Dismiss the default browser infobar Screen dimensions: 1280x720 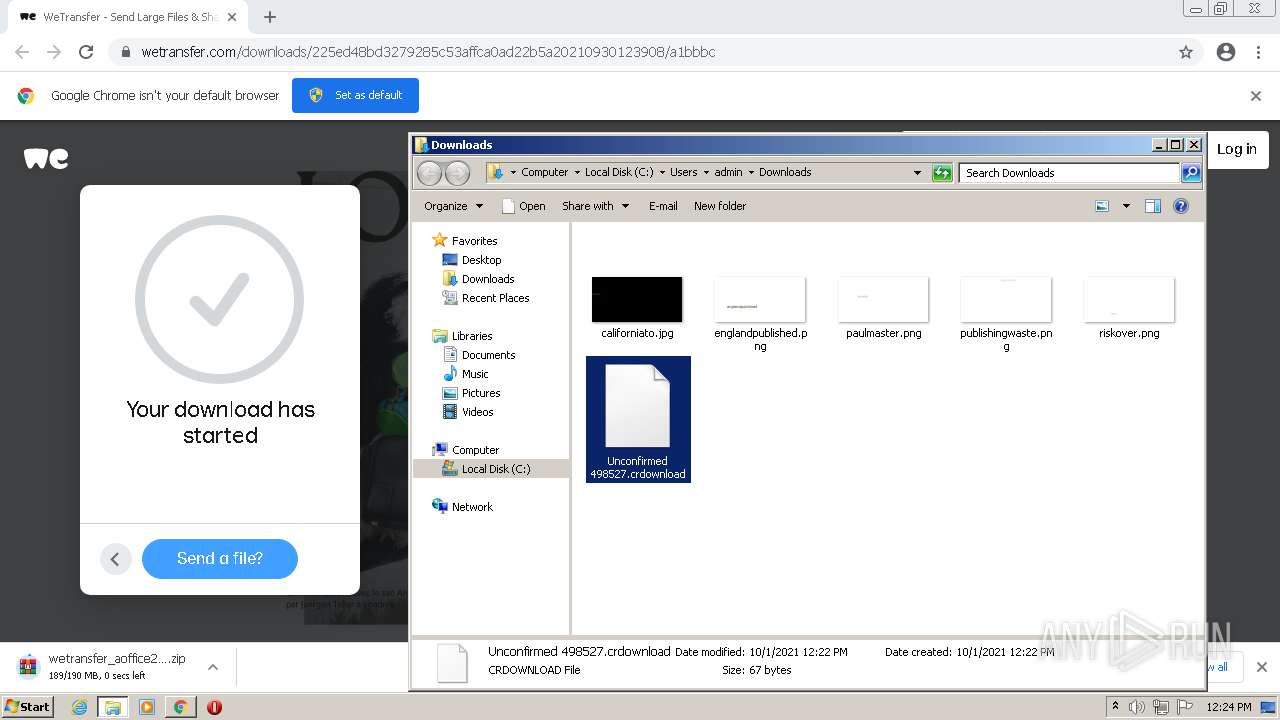(x=1256, y=96)
